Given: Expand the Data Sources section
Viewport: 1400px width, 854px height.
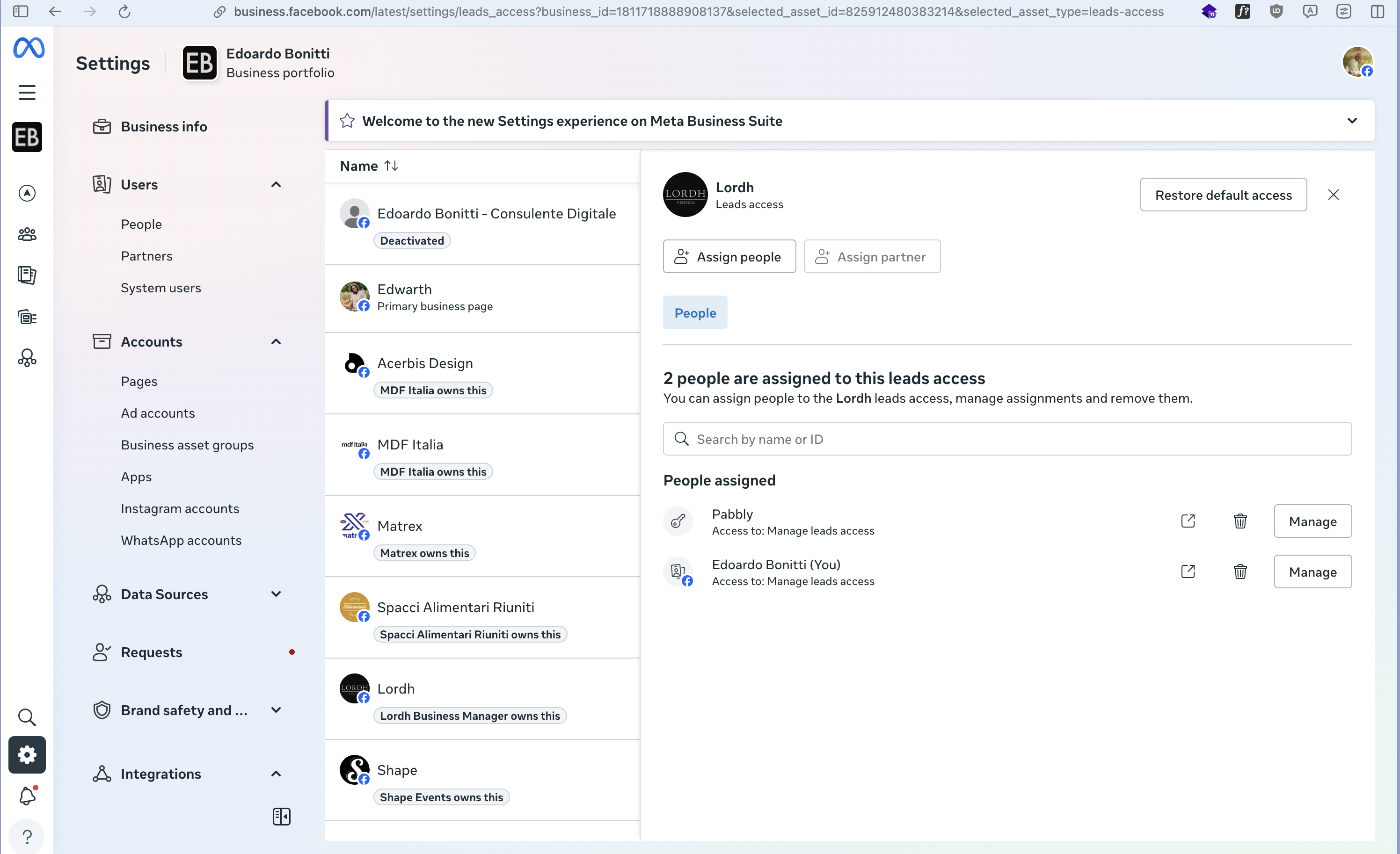Looking at the screenshot, I should pos(276,594).
